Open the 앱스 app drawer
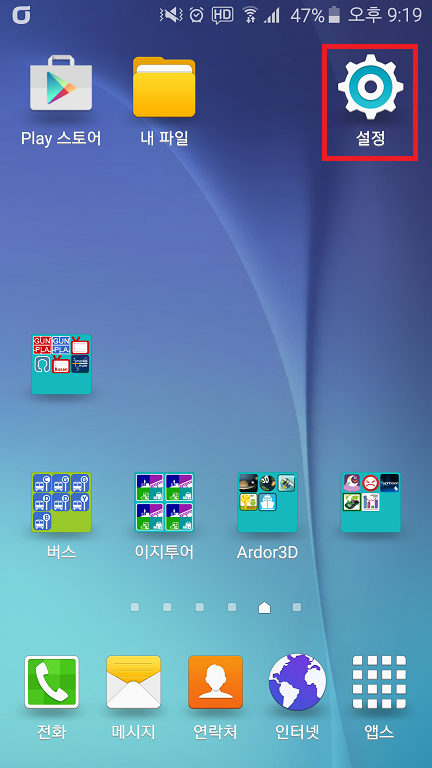The image size is (432, 768). click(379, 682)
